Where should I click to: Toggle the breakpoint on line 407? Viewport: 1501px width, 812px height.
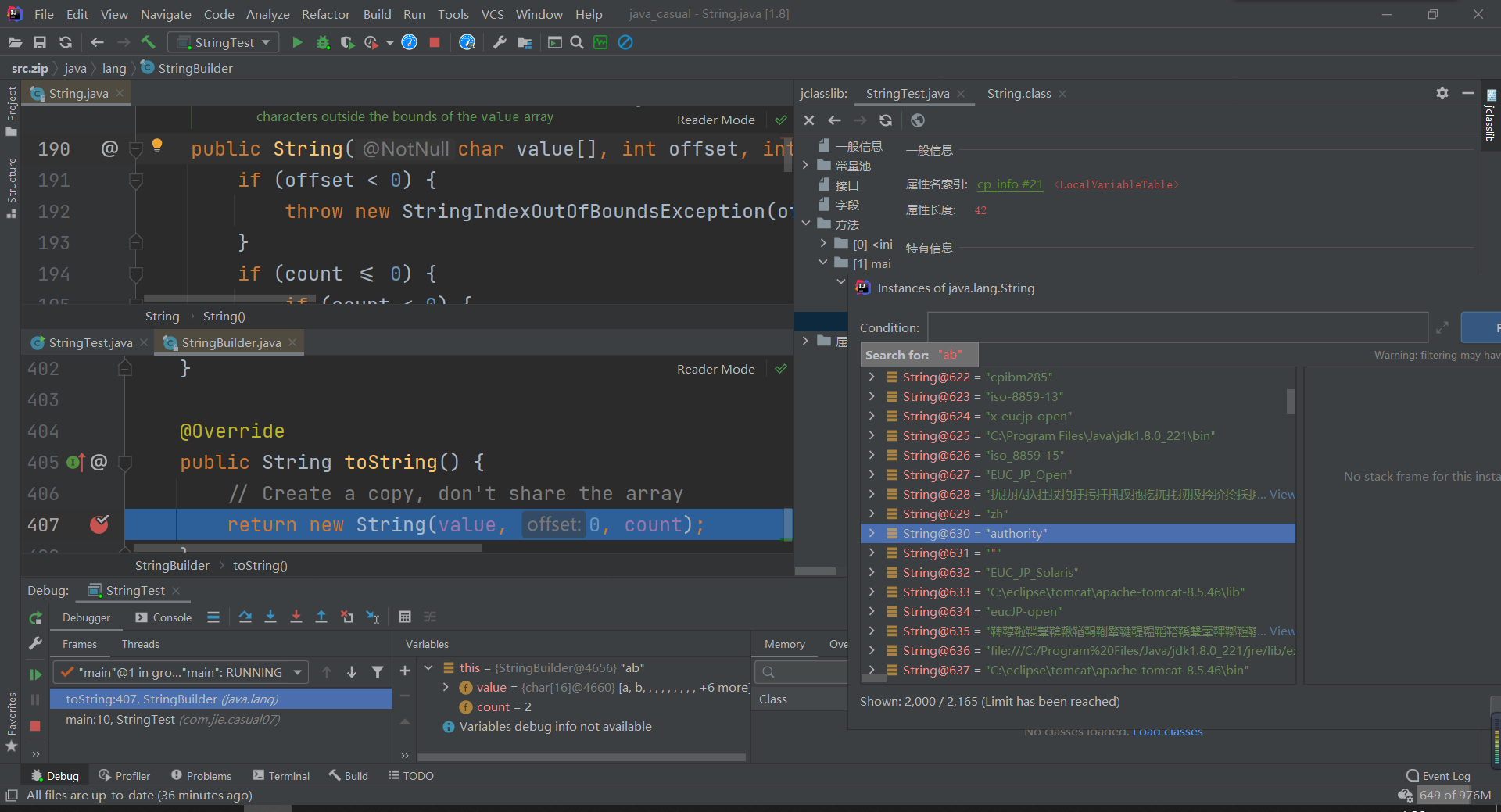tap(99, 524)
